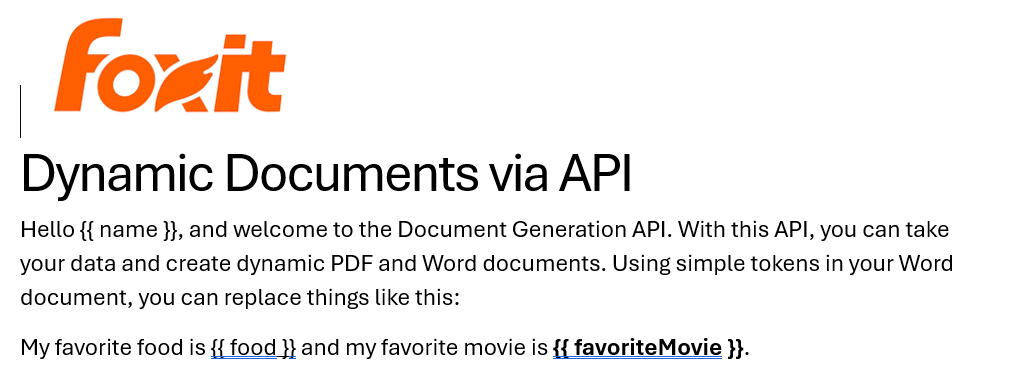Image resolution: width=1016 pixels, height=378 pixels.
Task: Click the phrase "Document Generation API"
Action: (535, 230)
